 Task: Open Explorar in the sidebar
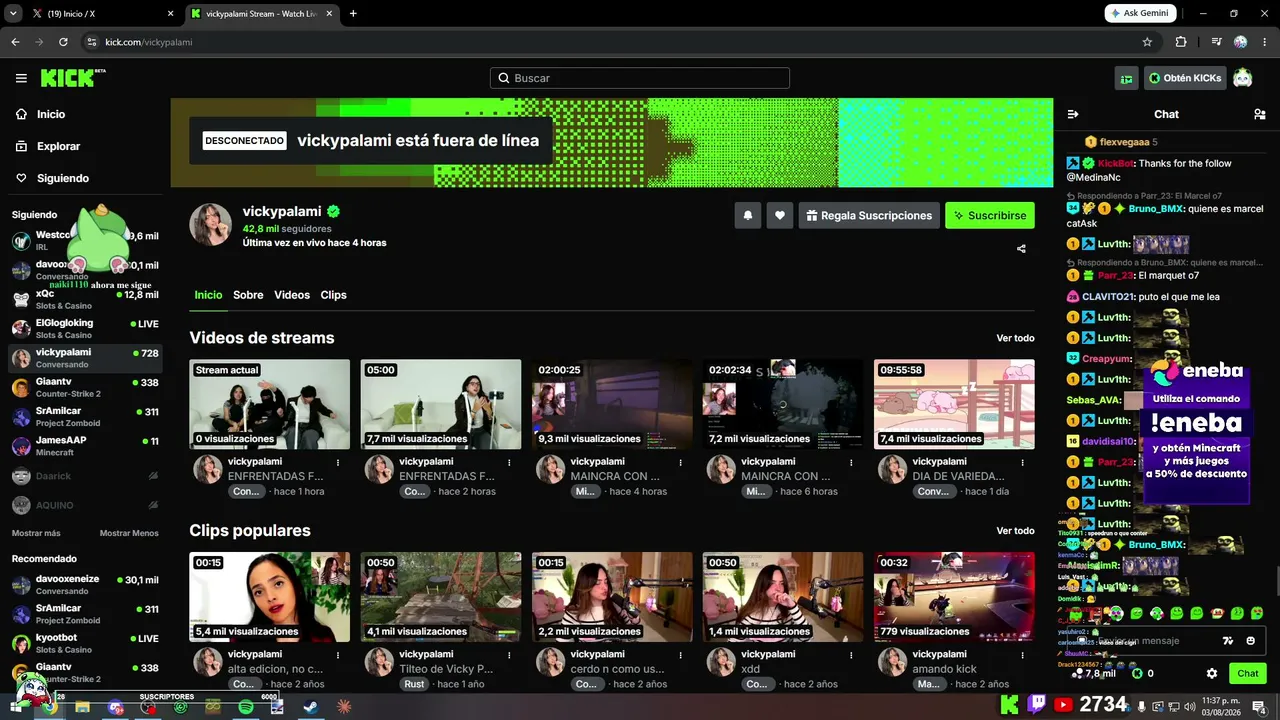(x=48, y=146)
